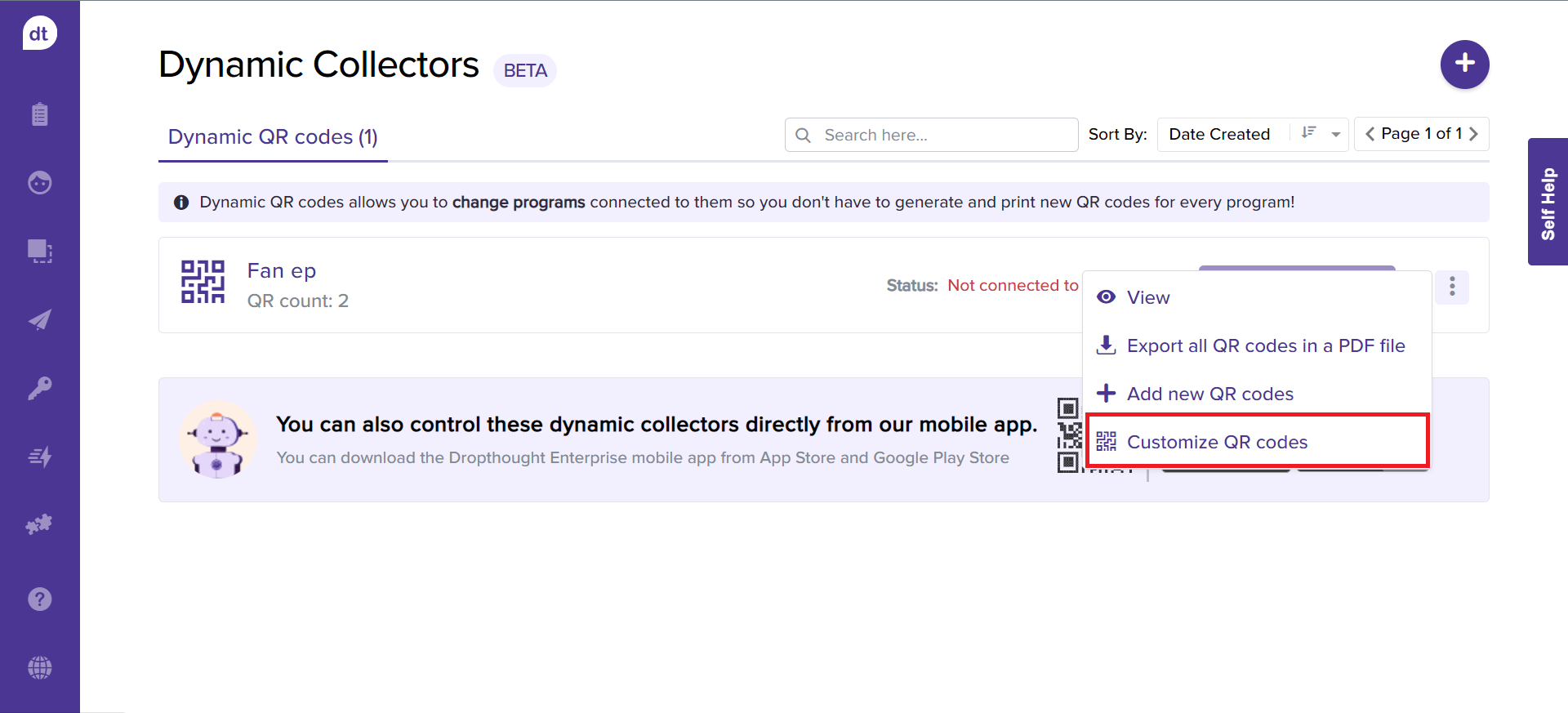Choose Export all QR codes in PDF
Image resolution: width=1568 pixels, height=713 pixels.
pyautogui.click(x=1264, y=345)
